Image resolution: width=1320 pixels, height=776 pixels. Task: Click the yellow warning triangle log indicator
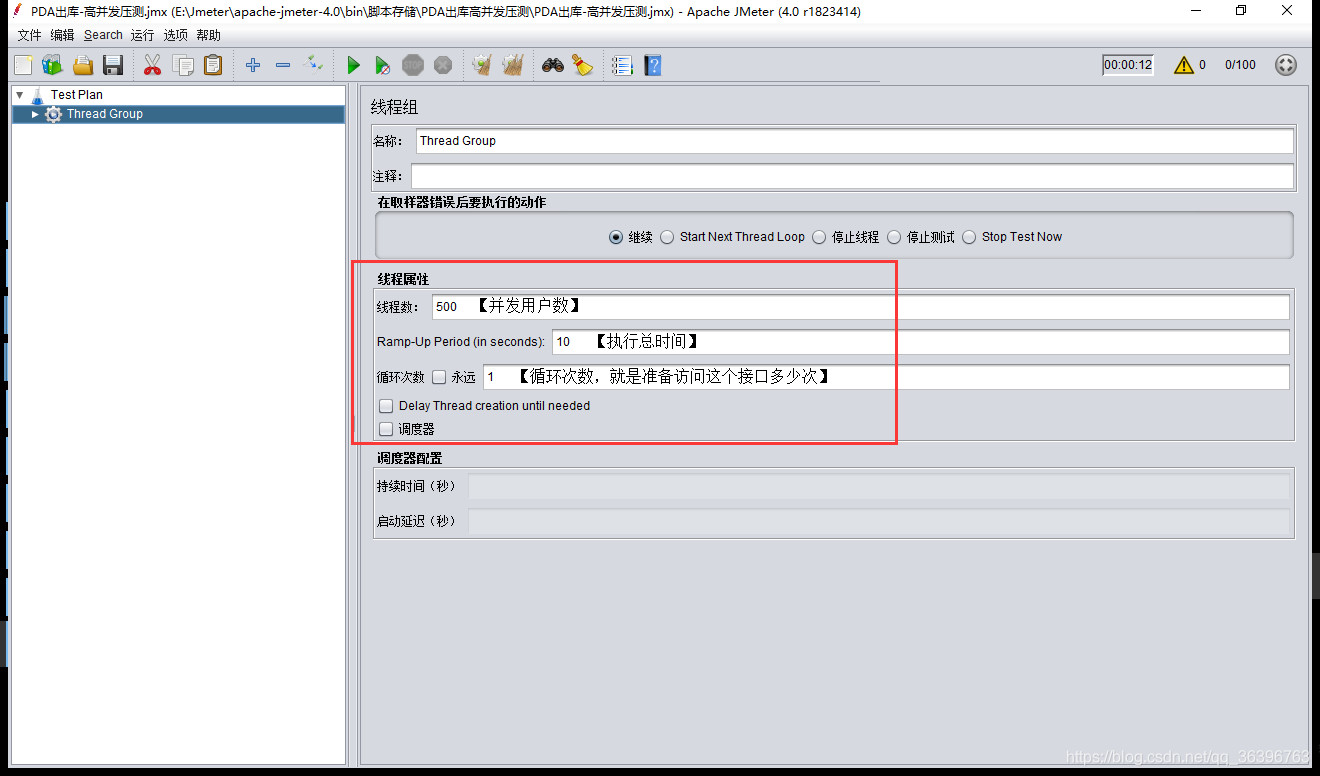pos(1184,65)
